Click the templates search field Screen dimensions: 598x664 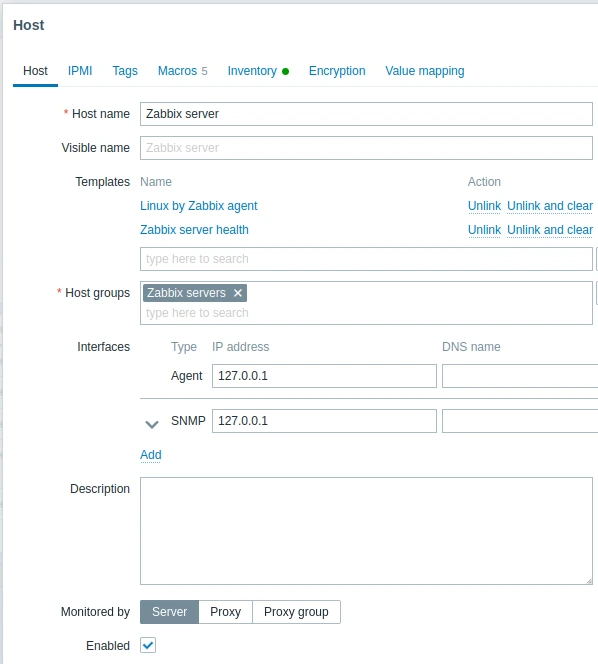pyautogui.click(x=366, y=259)
